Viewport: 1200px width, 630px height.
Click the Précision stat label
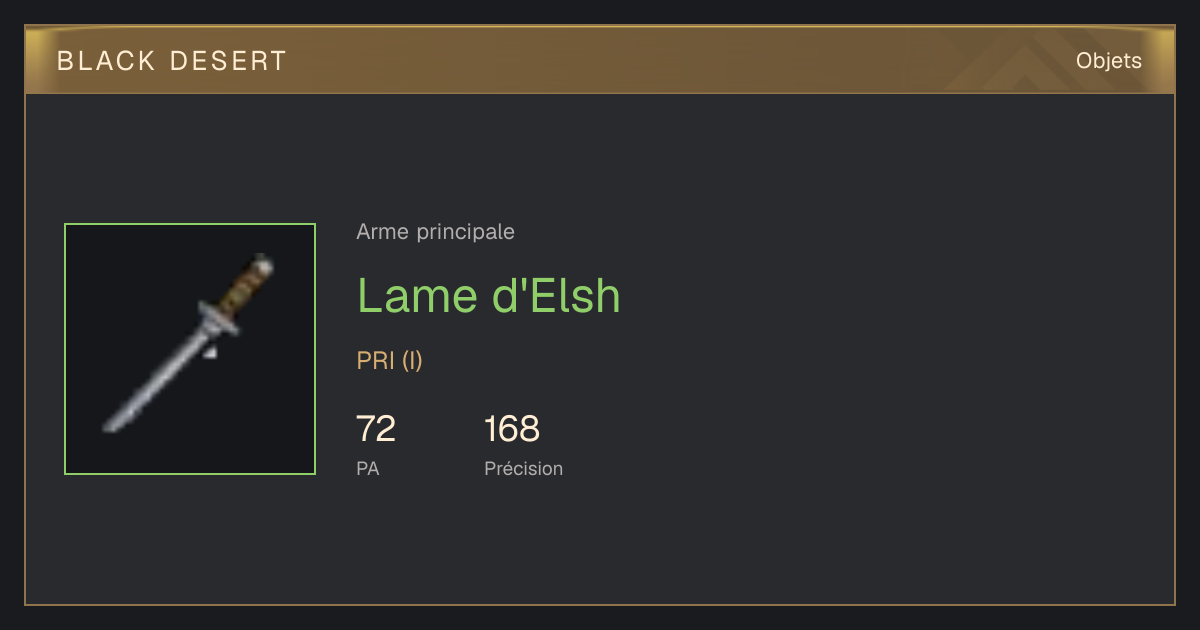pos(523,468)
